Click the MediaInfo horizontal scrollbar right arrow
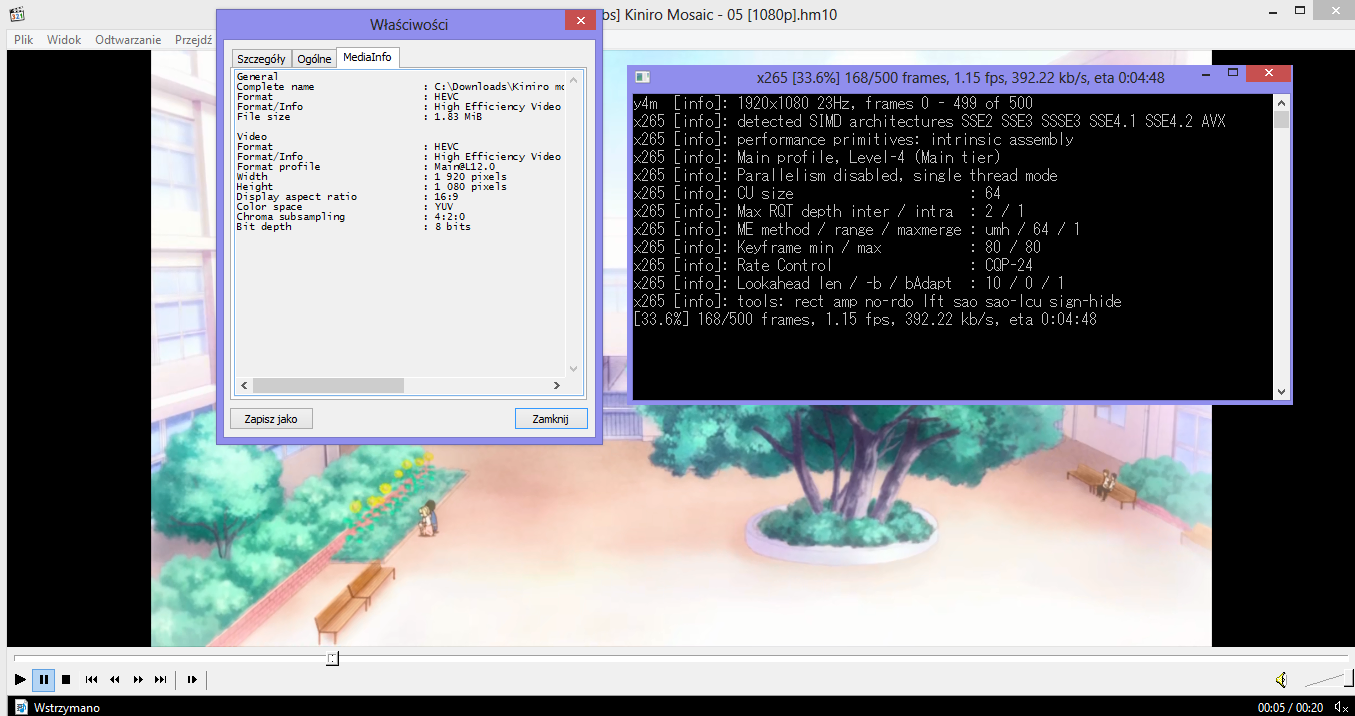Image resolution: width=1355 pixels, height=716 pixels. [557, 385]
